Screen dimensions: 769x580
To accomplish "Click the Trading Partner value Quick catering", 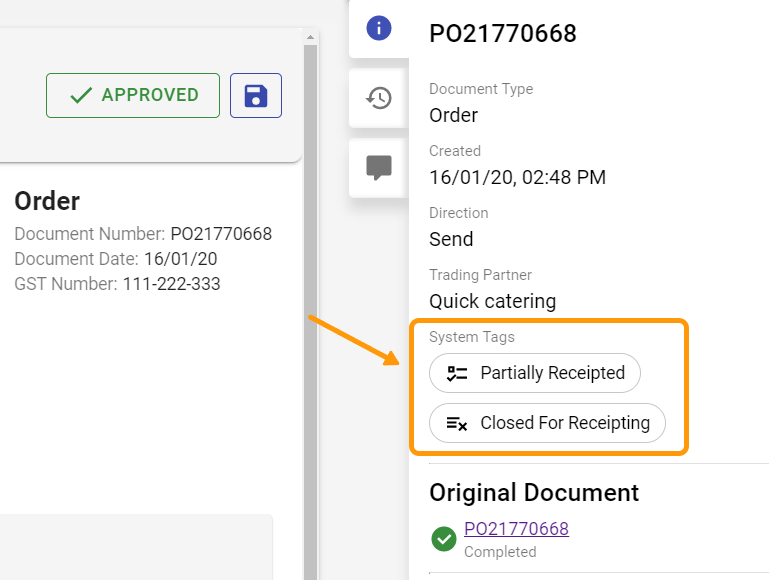I will [x=492, y=301].
